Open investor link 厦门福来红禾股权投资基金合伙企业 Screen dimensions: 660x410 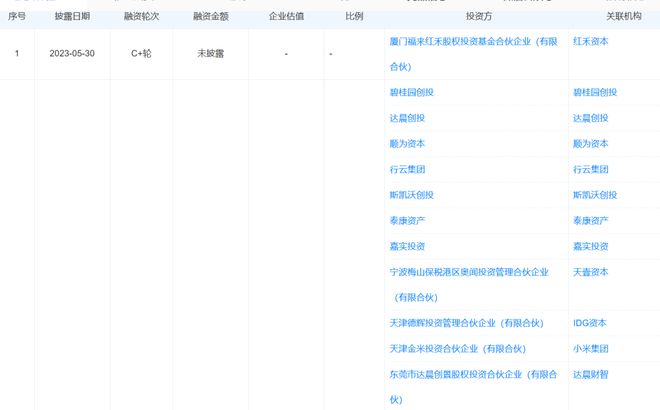473,54
